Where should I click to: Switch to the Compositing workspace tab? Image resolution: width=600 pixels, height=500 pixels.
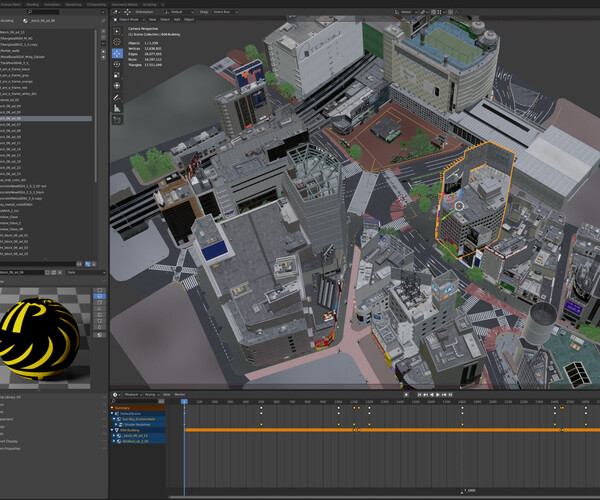pos(96,5)
